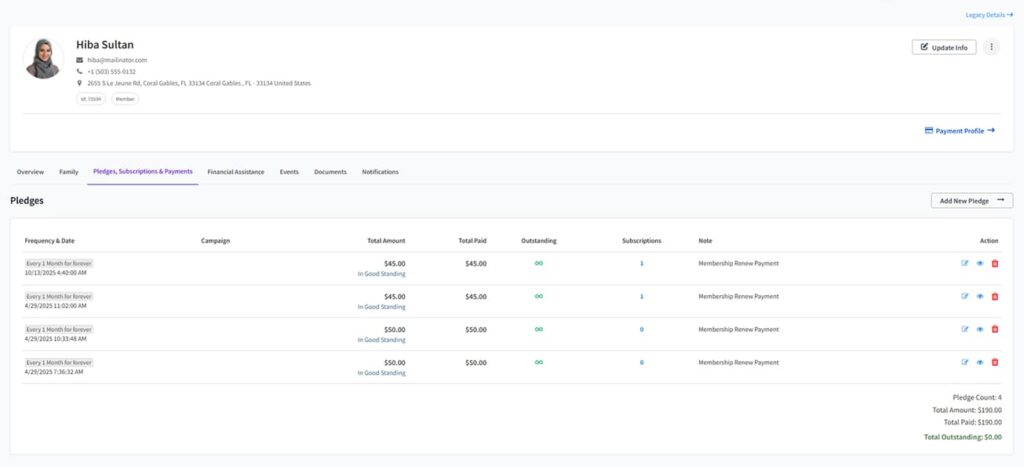
Task: Edit the 4/29/2025 11:02:00 AM pledge
Action: 965,296
